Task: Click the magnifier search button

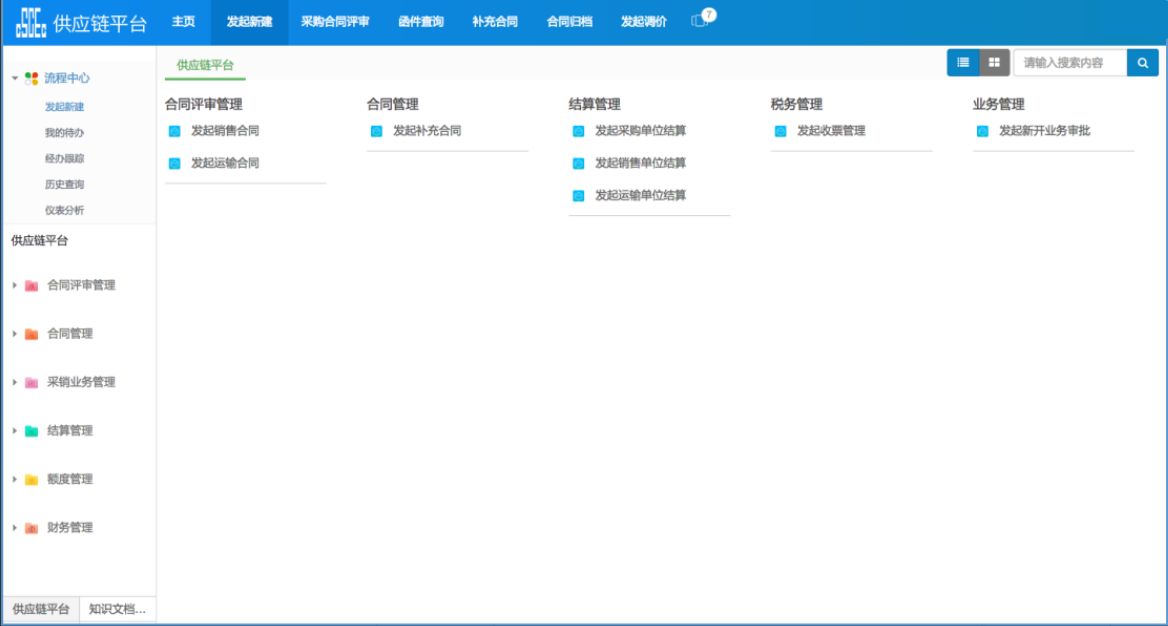Action: (x=1142, y=62)
